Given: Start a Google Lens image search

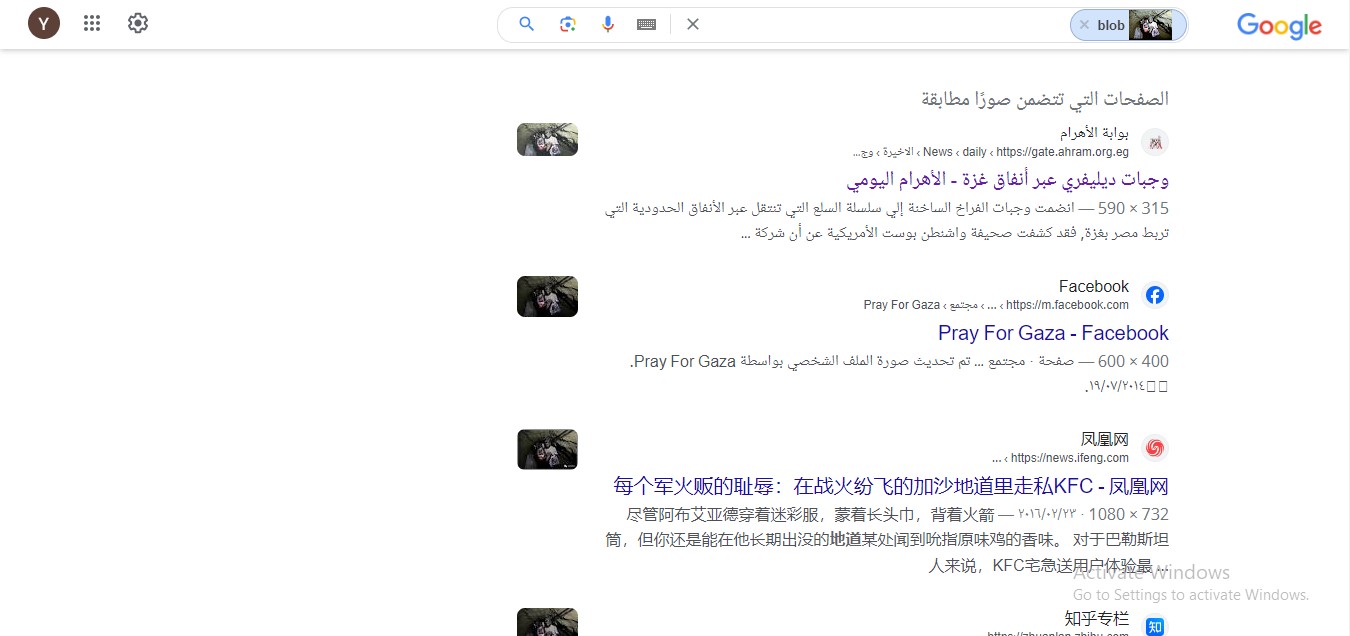Looking at the screenshot, I should click(568, 24).
